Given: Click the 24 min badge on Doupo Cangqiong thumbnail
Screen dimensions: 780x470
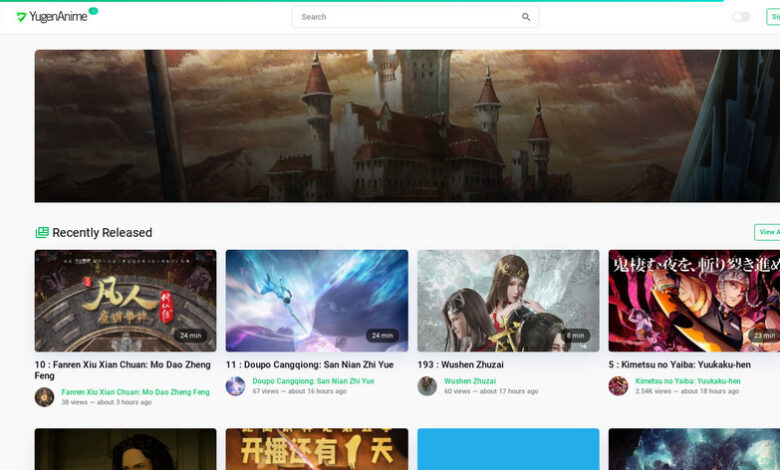Looking at the screenshot, I should click(x=382, y=336).
